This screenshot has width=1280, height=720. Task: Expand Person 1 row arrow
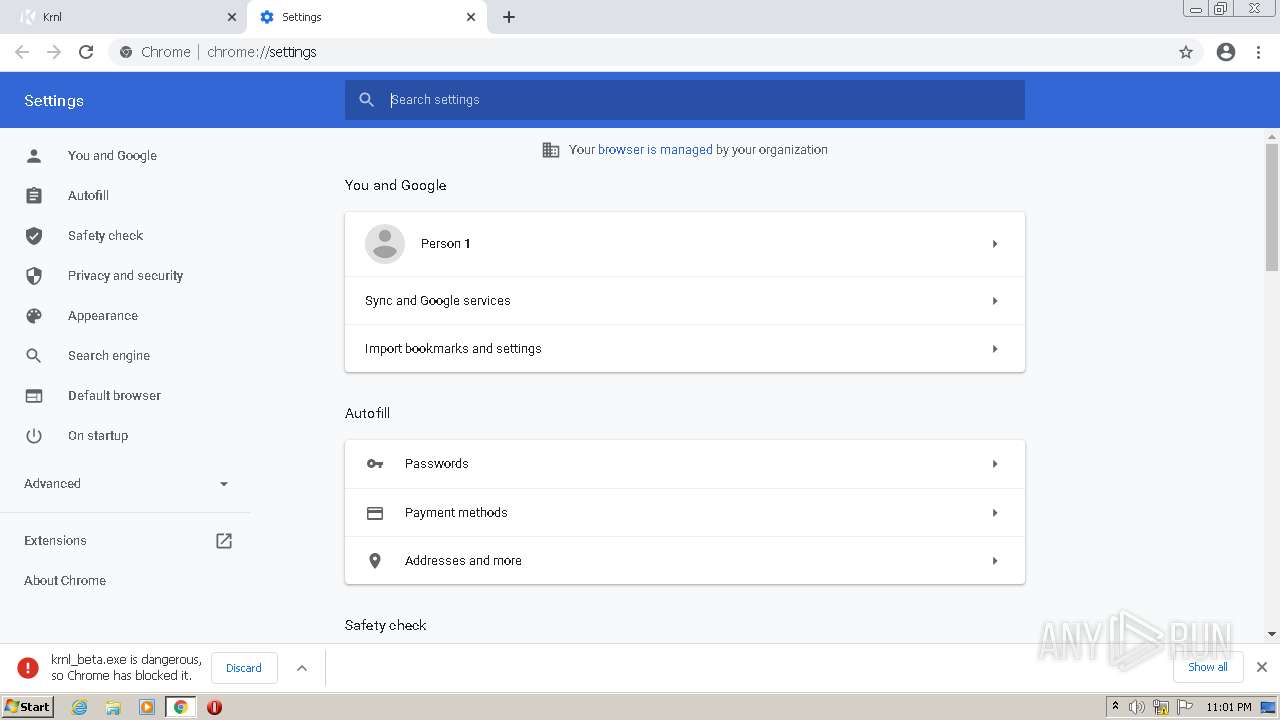pos(995,244)
